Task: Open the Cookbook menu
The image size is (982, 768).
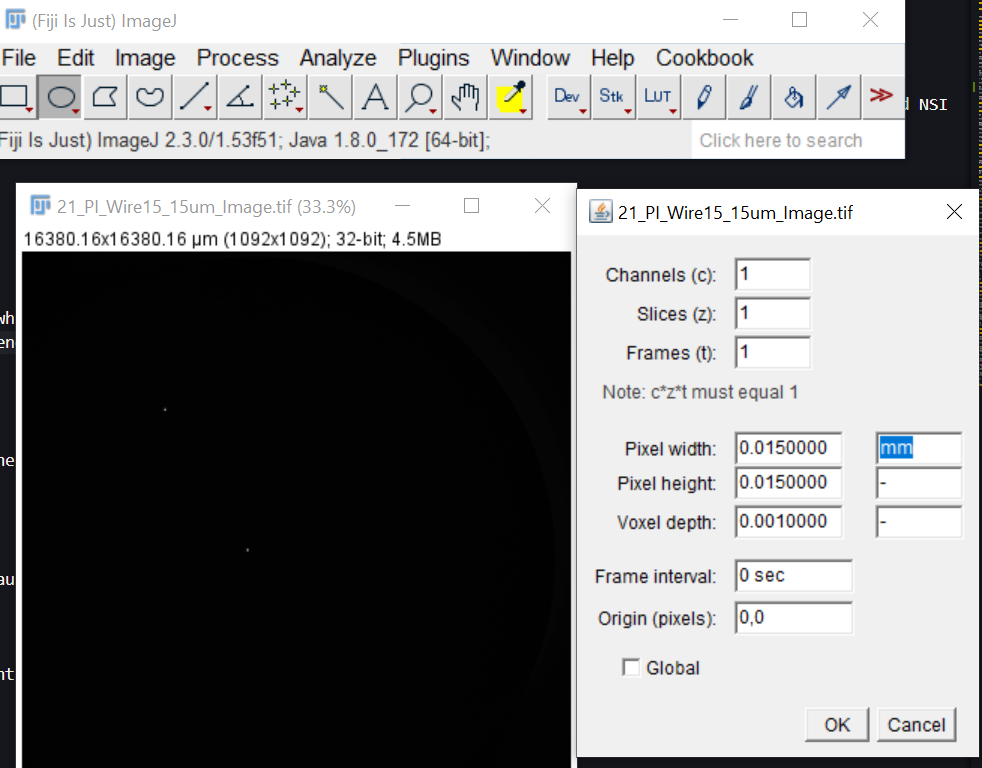Action: click(x=705, y=58)
